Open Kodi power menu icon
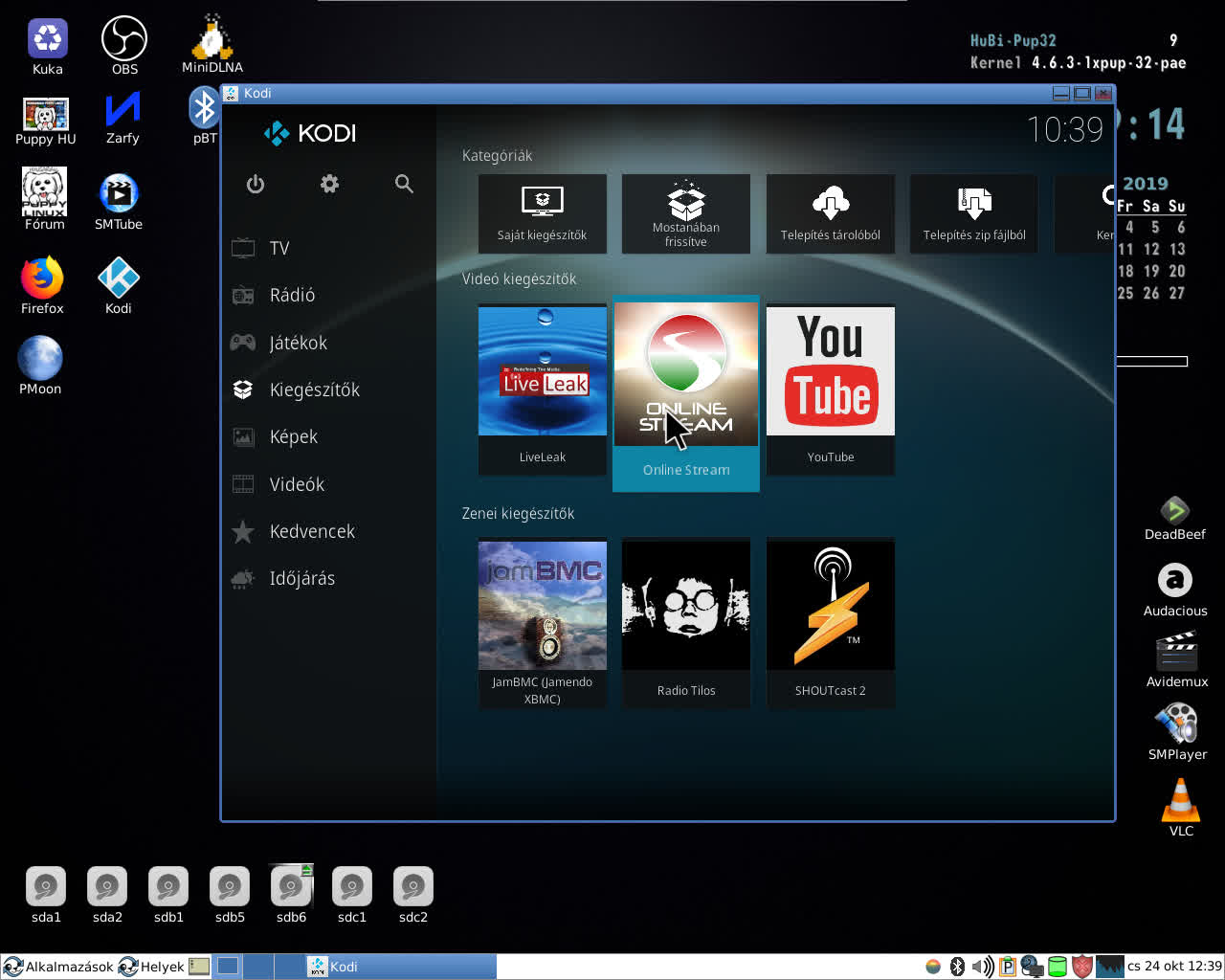This screenshot has height=980, width=1225. [256, 184]
